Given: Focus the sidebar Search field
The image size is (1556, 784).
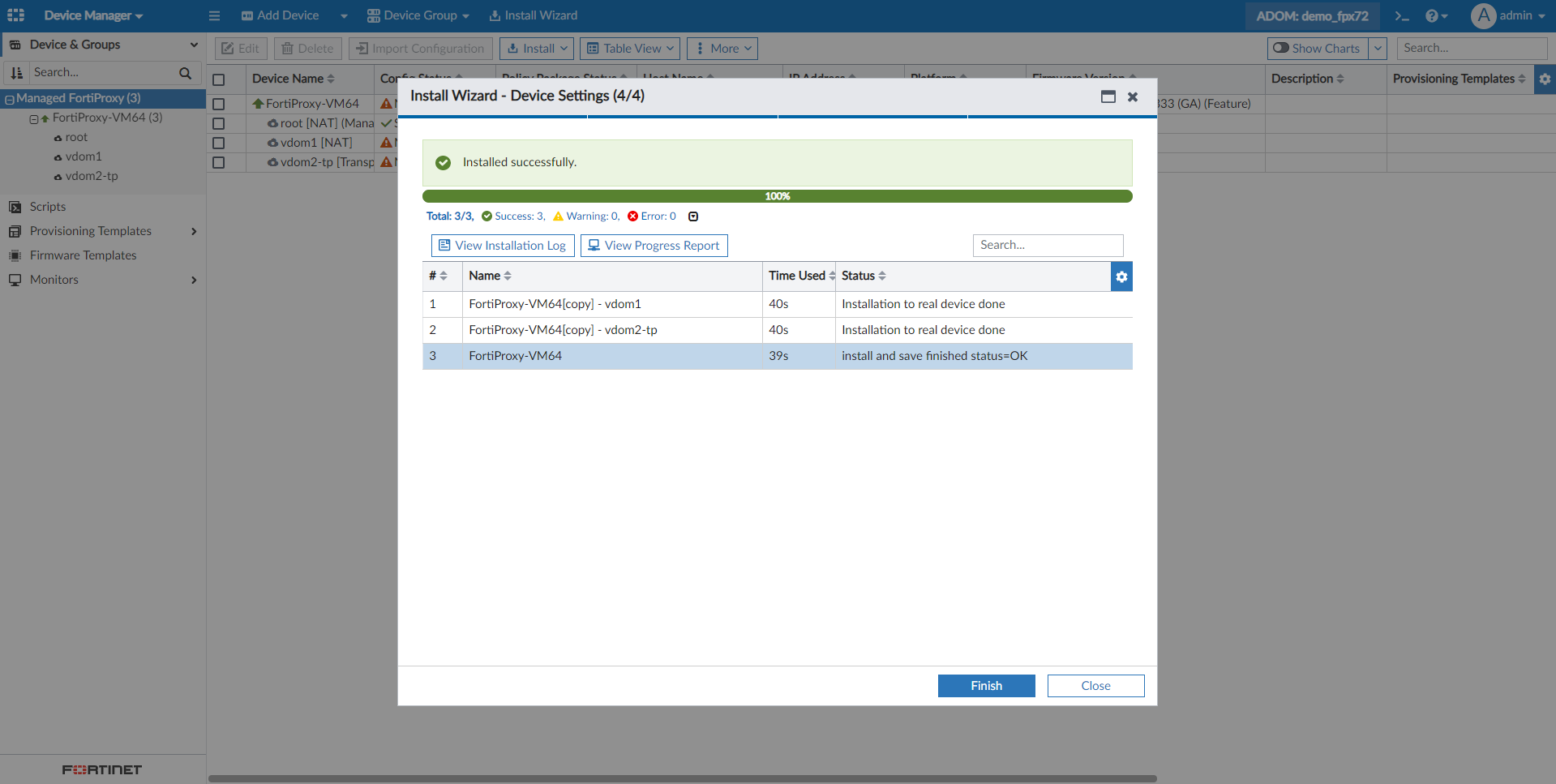Looking at the screenshot, I should pos(103,73).
